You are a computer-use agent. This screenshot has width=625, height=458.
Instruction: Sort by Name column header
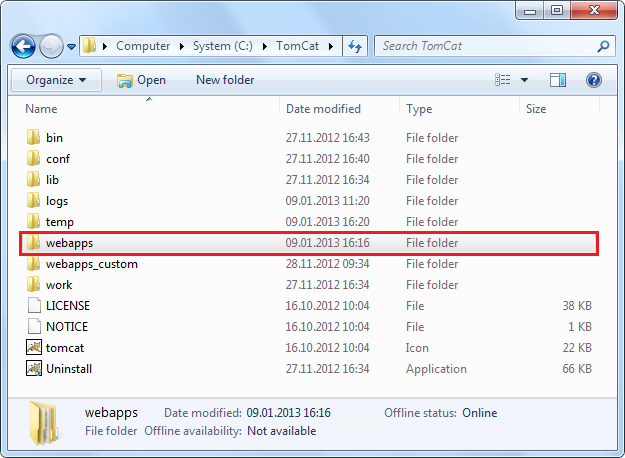coord(41,109)
